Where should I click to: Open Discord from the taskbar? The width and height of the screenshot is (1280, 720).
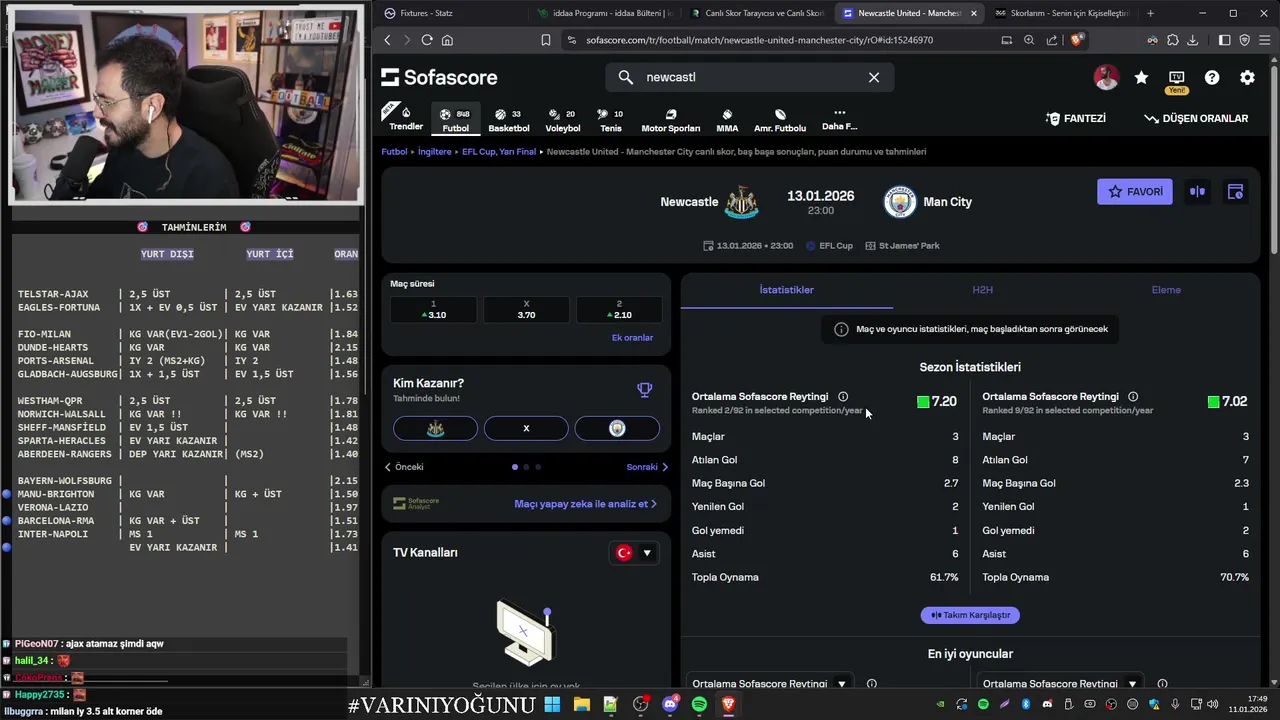pyautogui.click(x=670, y=705)
